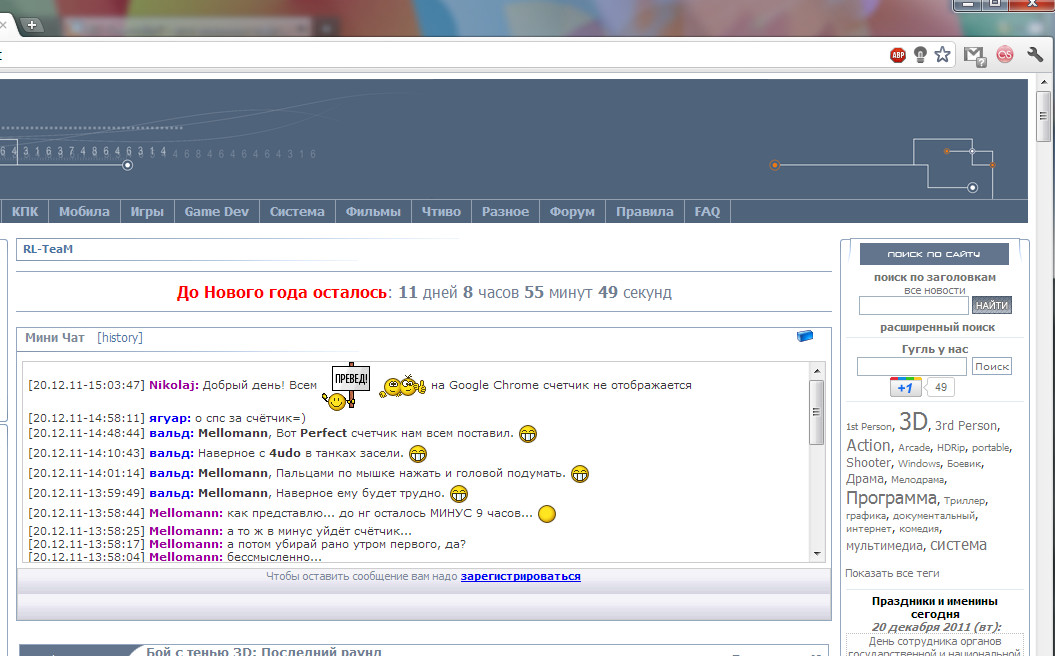Click the 3rd Person tag
This screenshot has width=1055, height=656.
click(966, 426)
